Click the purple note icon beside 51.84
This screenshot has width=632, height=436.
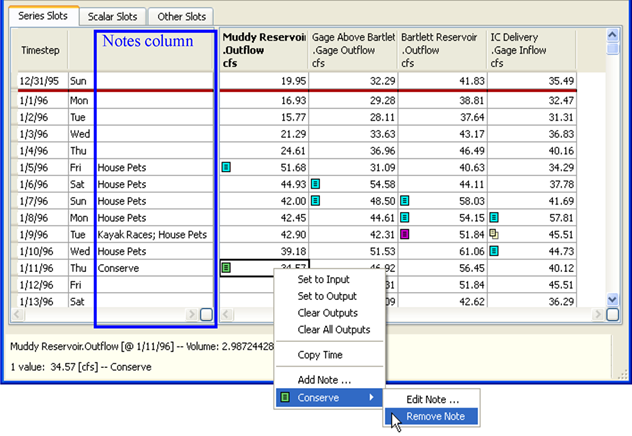tap(405, 235)
